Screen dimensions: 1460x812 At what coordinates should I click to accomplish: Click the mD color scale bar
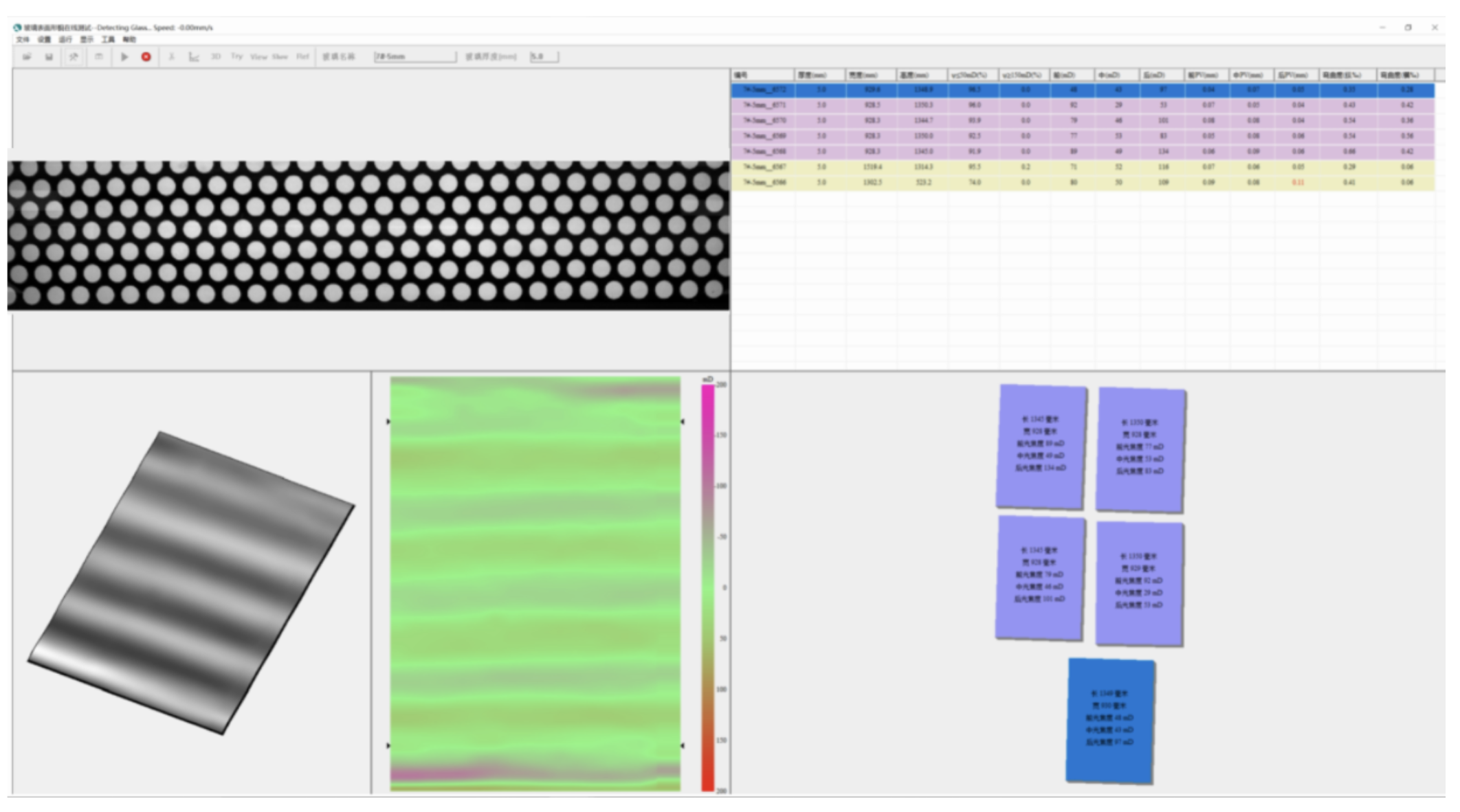707,587
